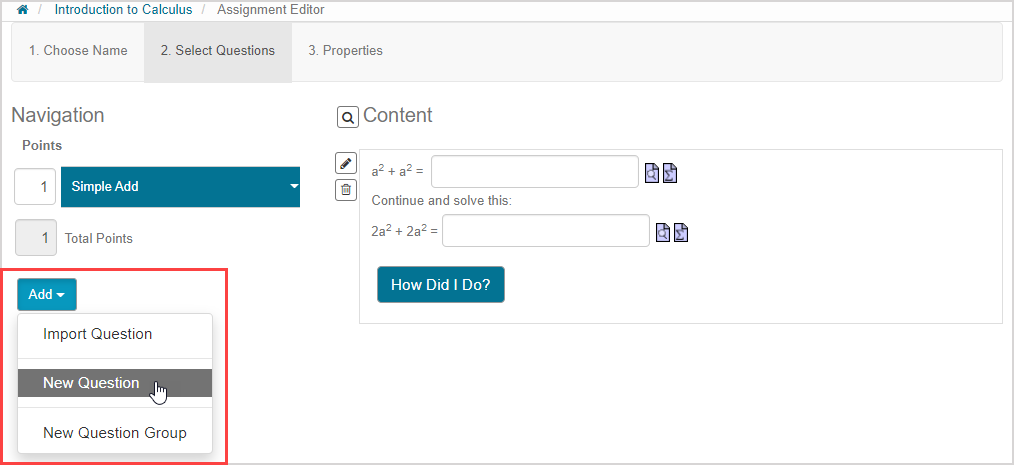Go to the Properties step tab

coord(345,50)
